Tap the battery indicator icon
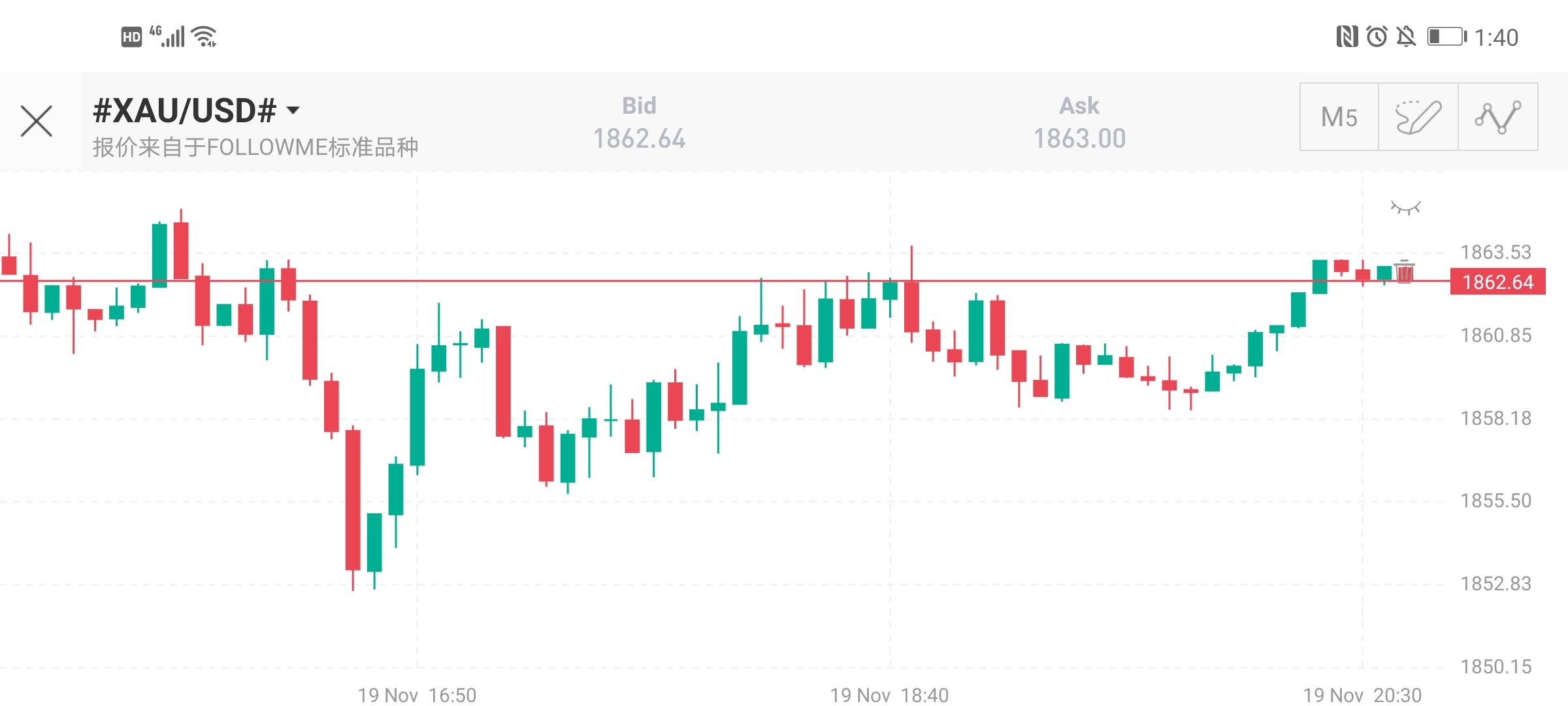This screenshot has height=706, width=1568. pos(1446,37)
